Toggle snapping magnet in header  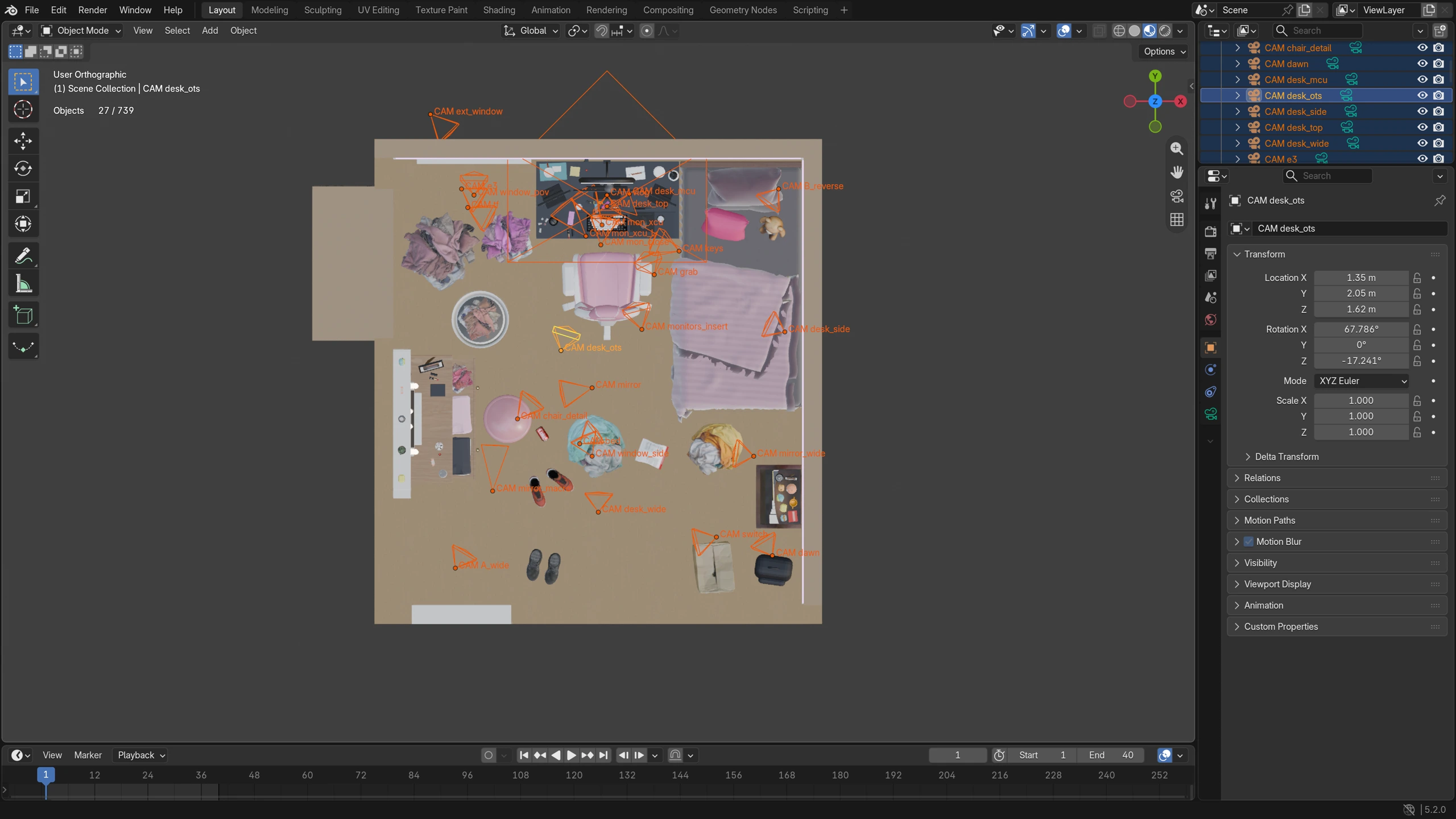click(x=601, y=31)
